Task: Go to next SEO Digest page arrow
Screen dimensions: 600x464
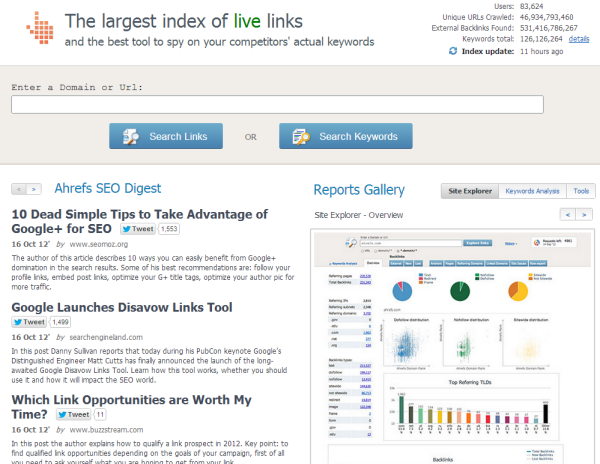Action: (33, 188)
